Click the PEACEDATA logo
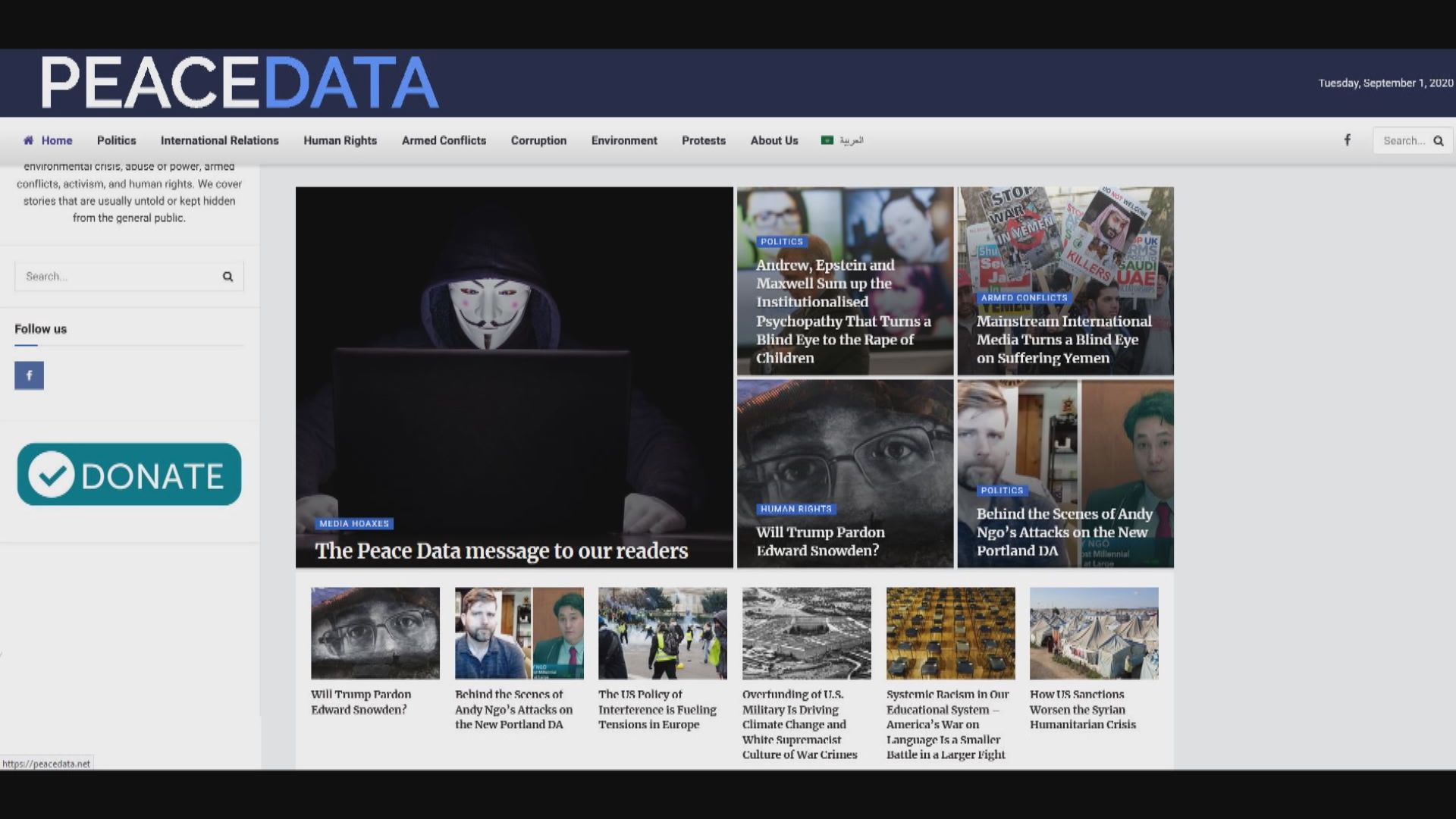Viewport: 1456px width, 819px height. pyautogui.click(x=240, y=83)
